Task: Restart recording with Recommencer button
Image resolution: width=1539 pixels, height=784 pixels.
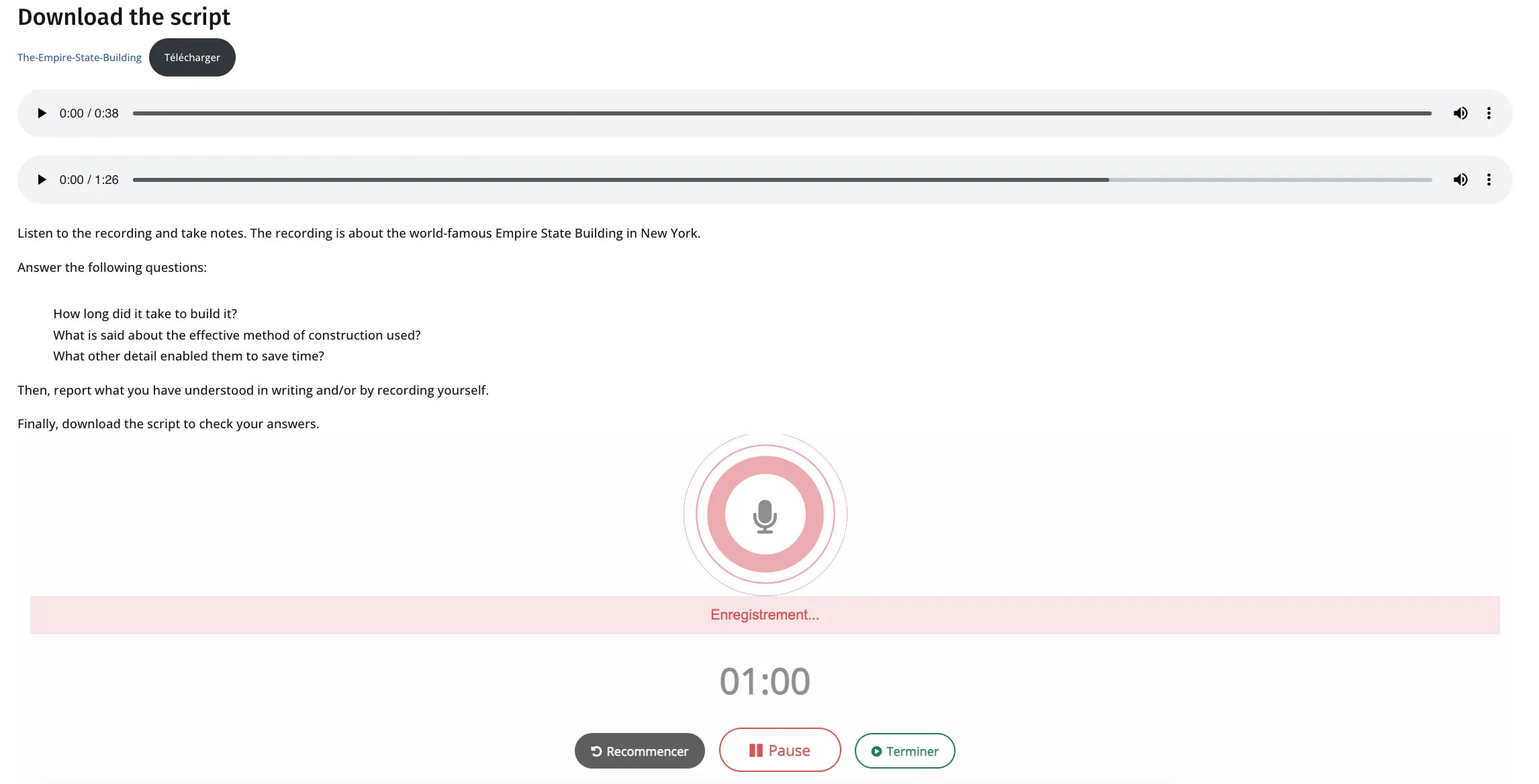Action: tap(639, 751)
